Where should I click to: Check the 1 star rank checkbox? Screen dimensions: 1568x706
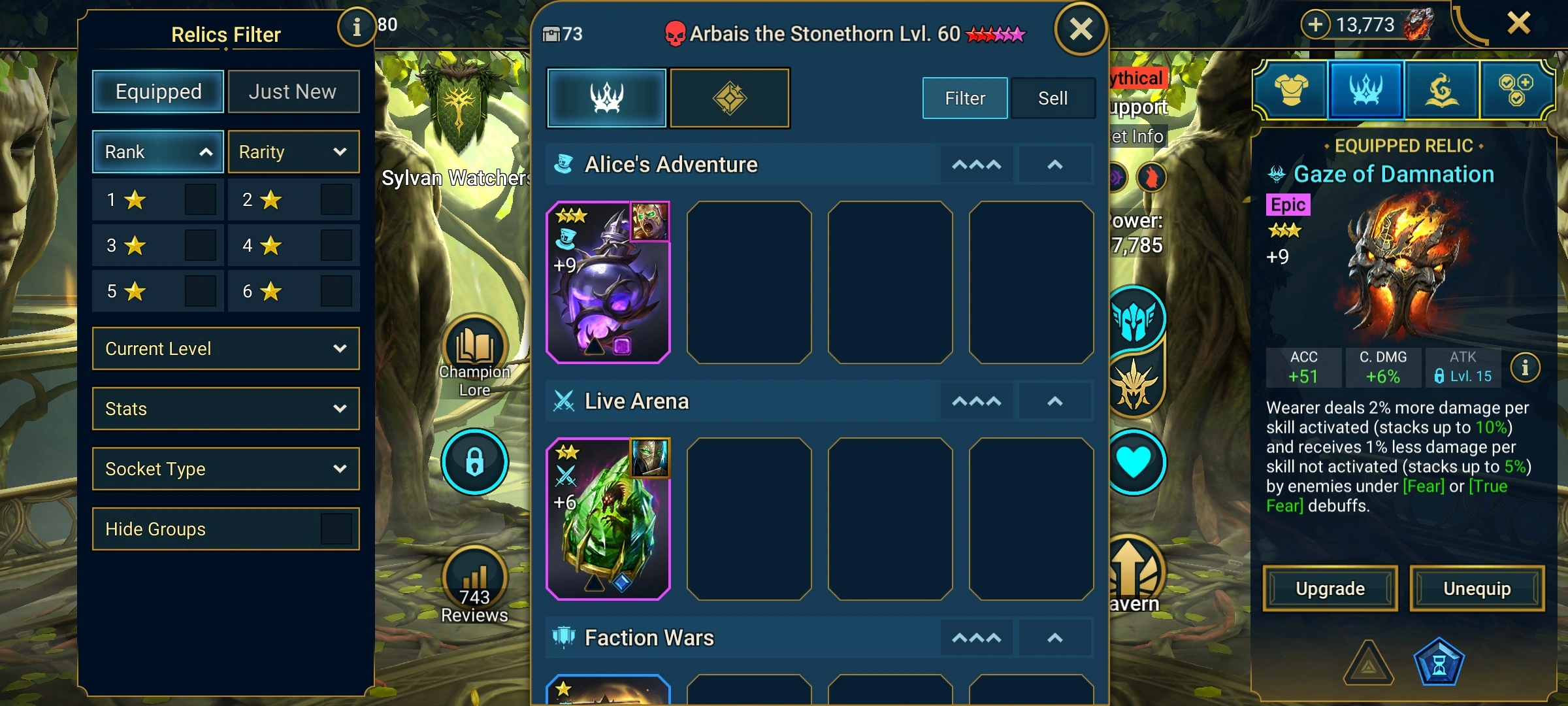(200, 199)
